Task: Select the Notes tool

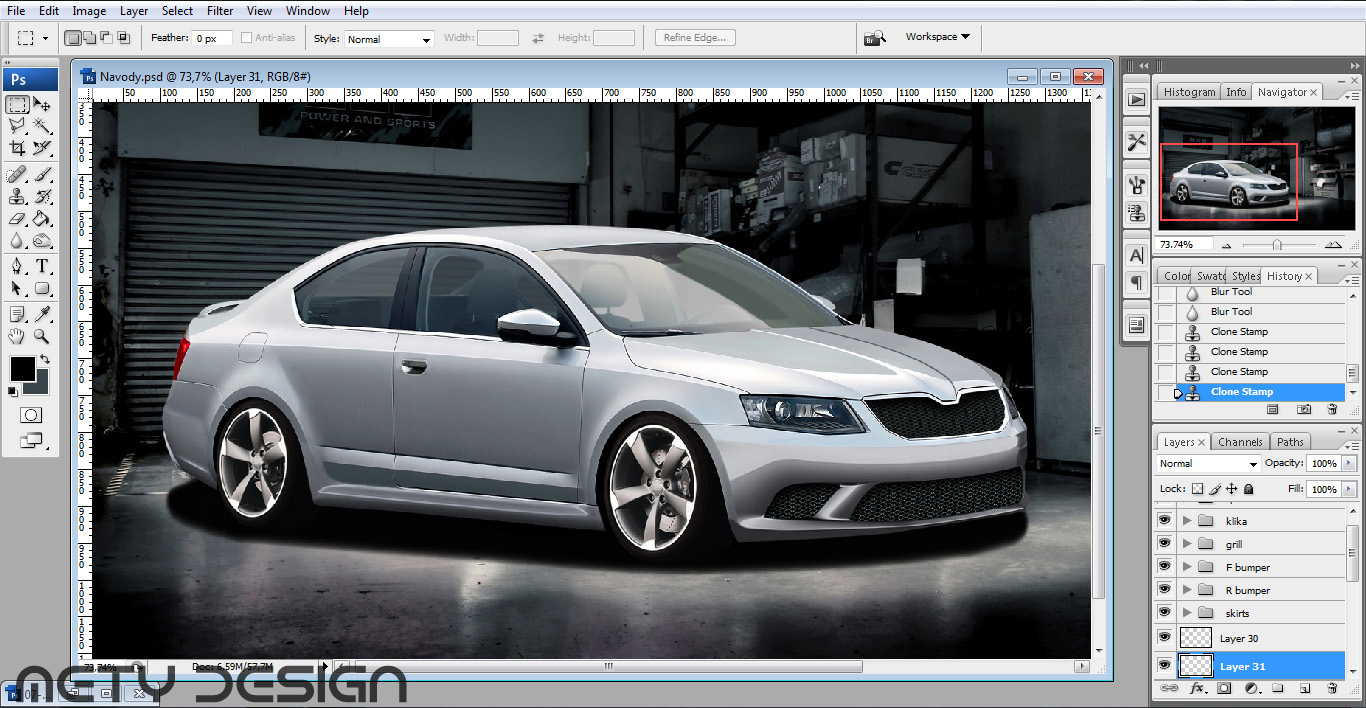Action: pyautogui.click(x=18, y=315)
